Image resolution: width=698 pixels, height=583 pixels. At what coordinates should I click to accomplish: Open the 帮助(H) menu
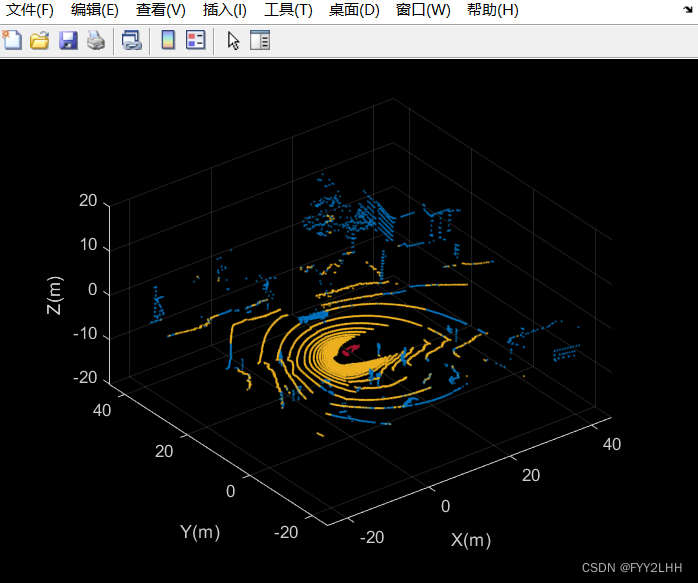tap(492, 10)
